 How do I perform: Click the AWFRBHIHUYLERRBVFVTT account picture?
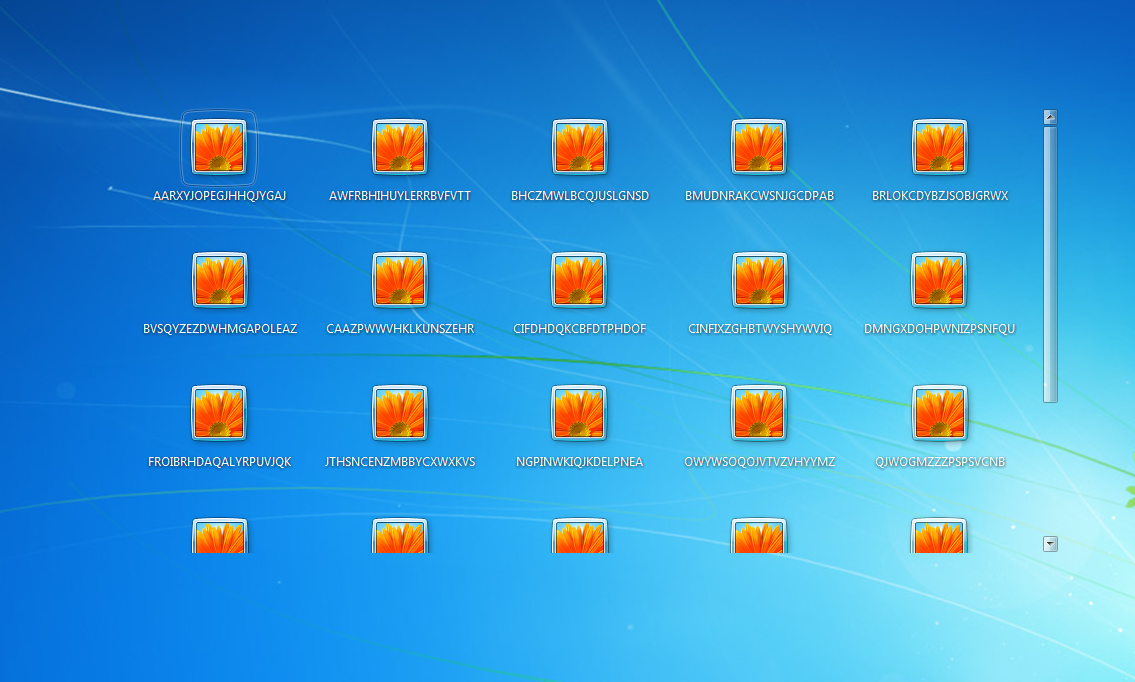tap(400, 147)
